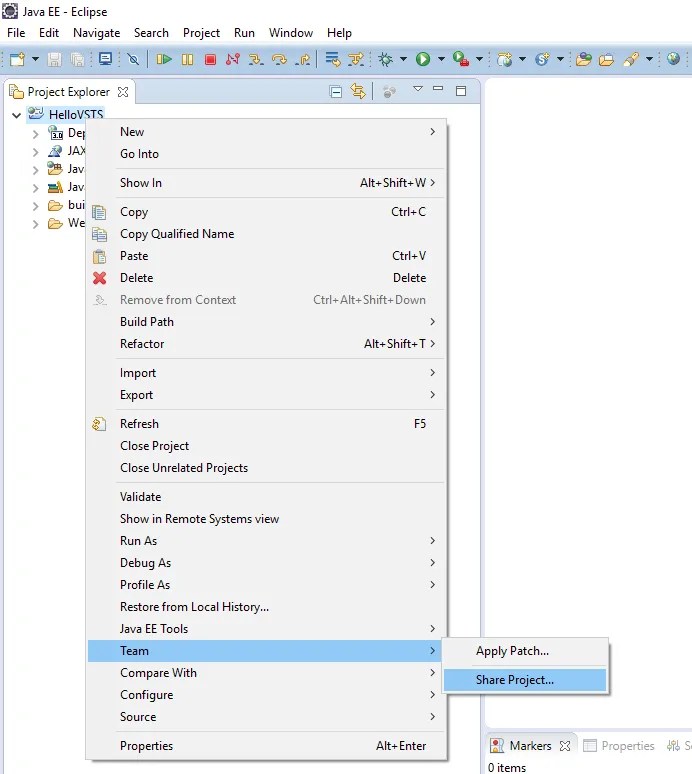Viewport: 692px width, 774px height.
Task: Select the New context menu entry
Action: (x=267, y=132)
